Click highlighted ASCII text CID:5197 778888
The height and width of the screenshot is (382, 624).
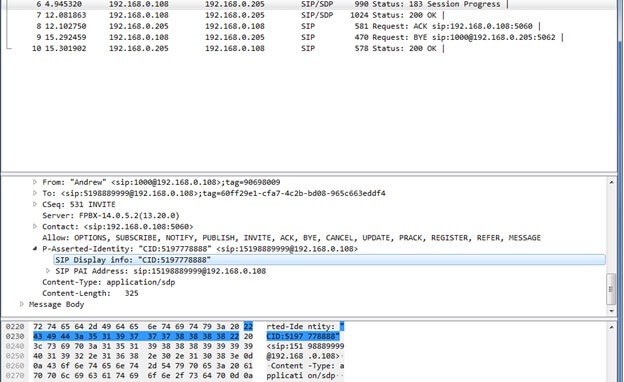[303, 337]
